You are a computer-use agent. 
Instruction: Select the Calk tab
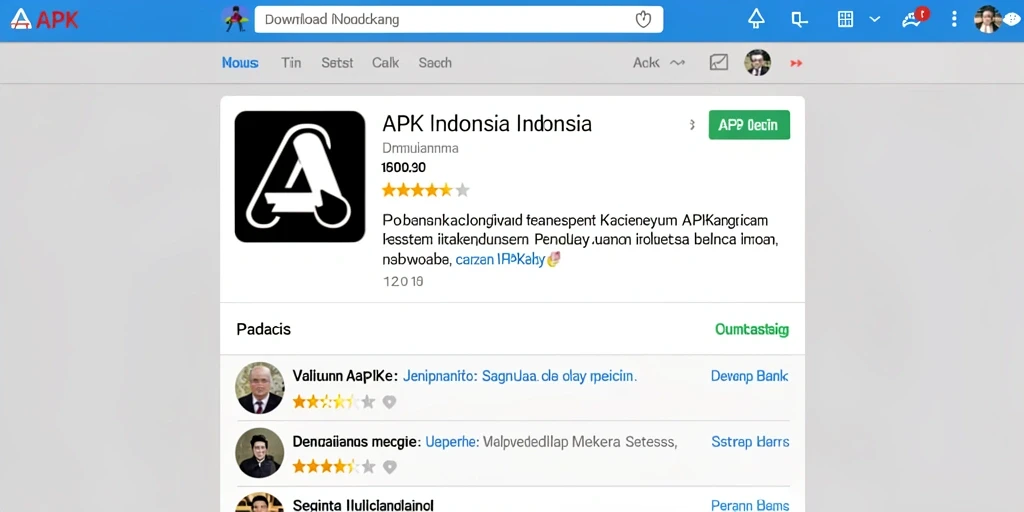point(385,63)
